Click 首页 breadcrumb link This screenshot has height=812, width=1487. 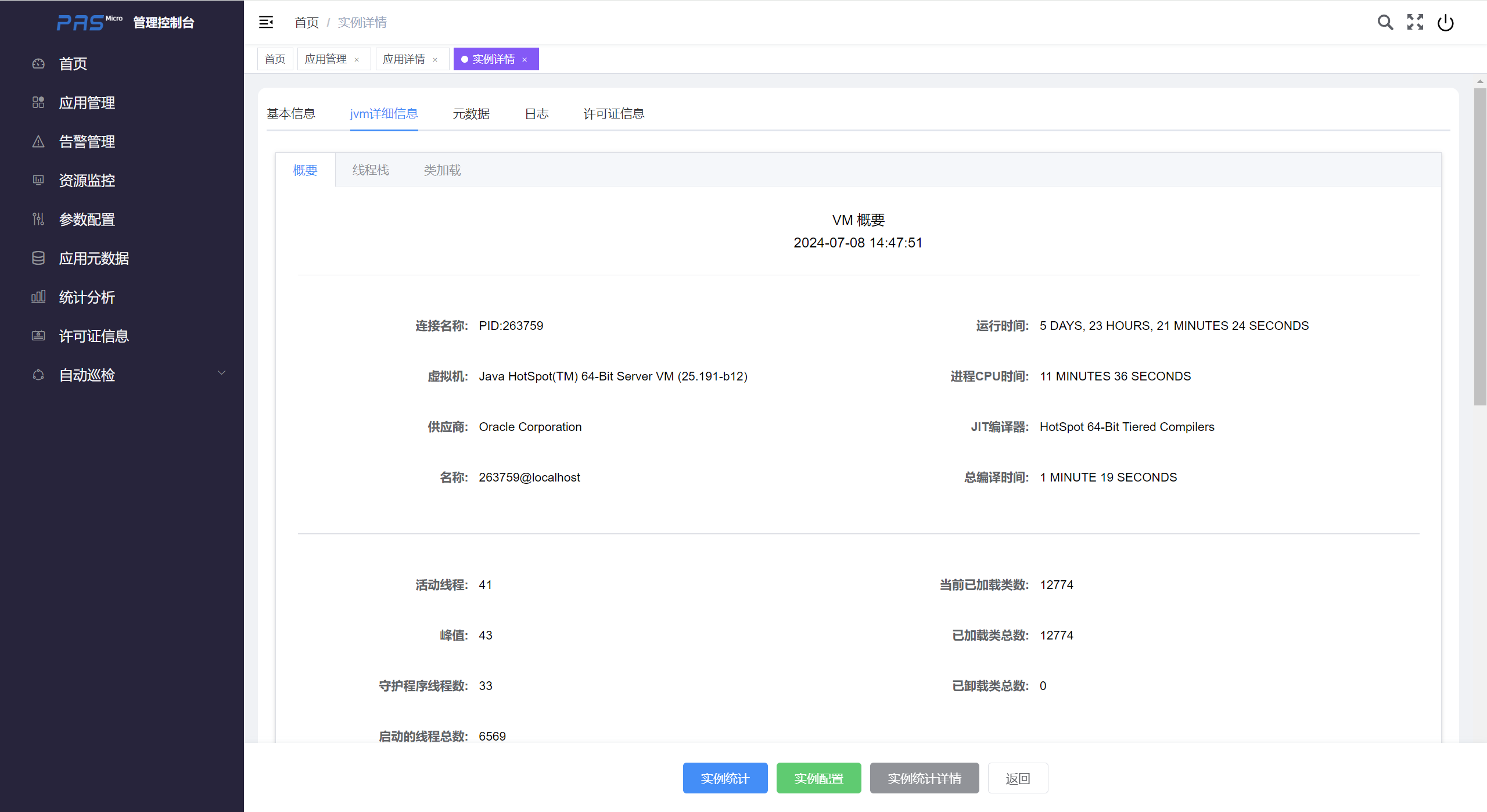click(307, 23)
